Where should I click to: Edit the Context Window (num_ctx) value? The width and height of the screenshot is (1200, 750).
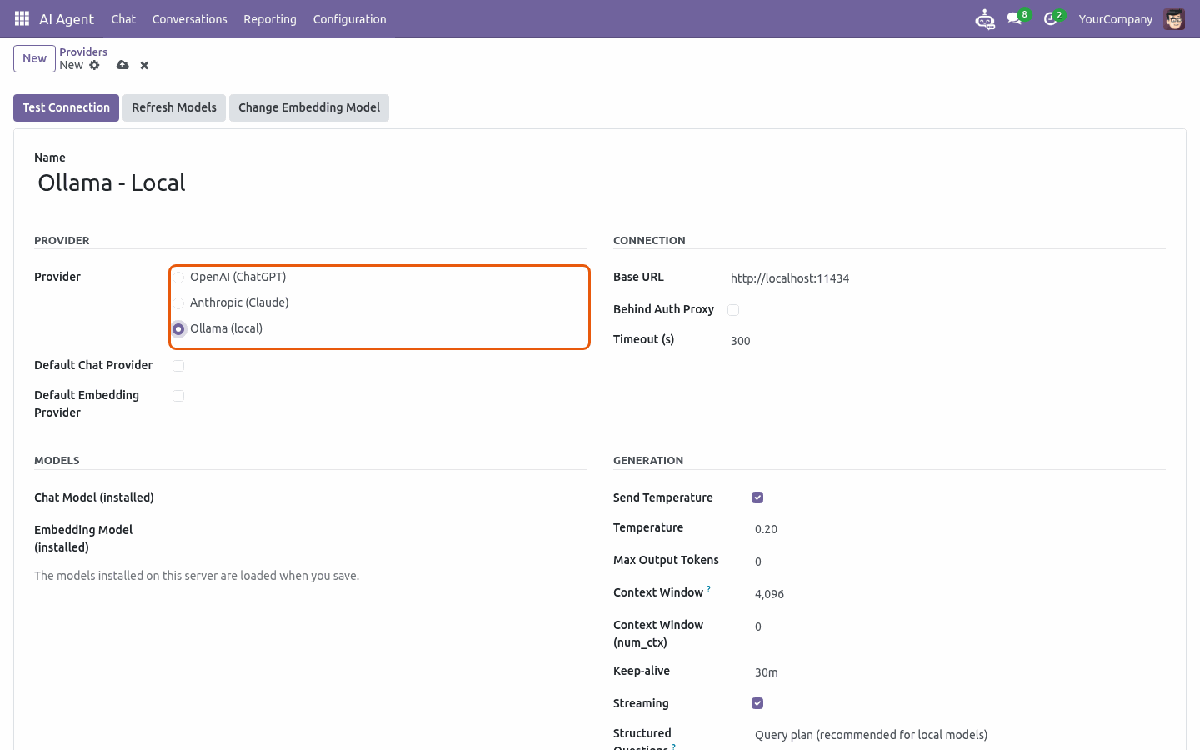[959, 627]
